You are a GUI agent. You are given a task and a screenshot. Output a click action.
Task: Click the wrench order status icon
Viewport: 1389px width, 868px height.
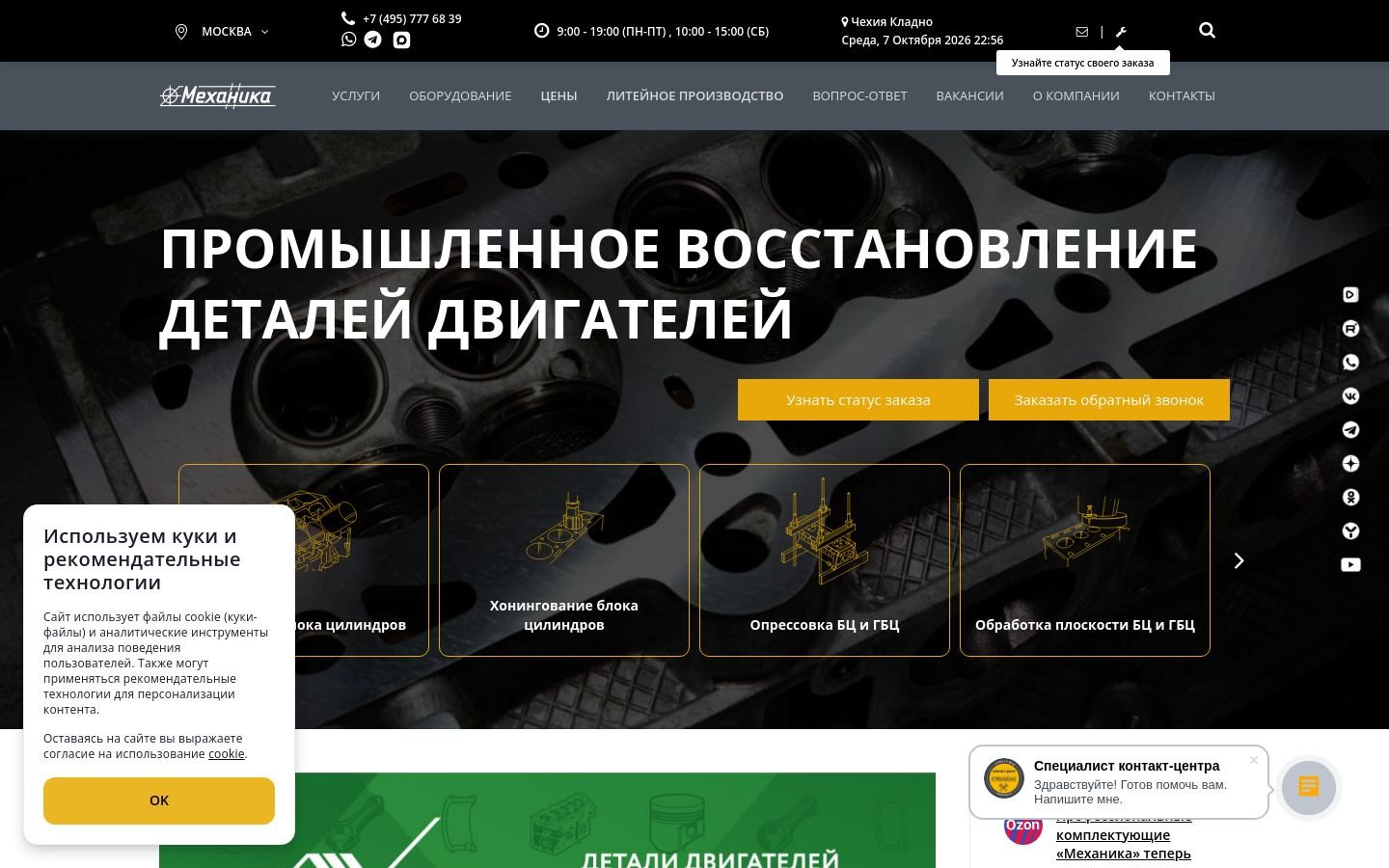click(1121, 32)
